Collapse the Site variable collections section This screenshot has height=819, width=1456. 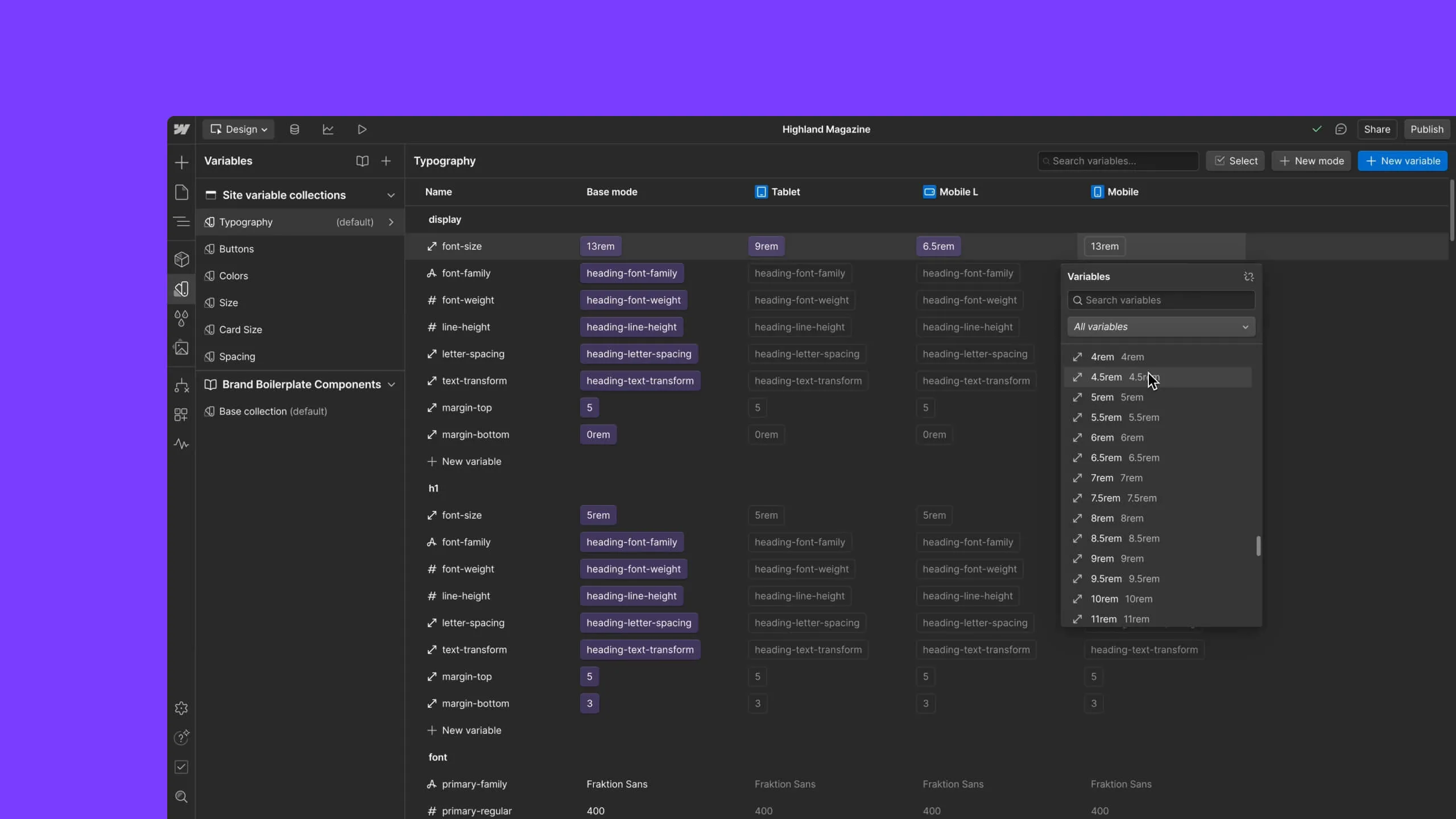point(391,195)
